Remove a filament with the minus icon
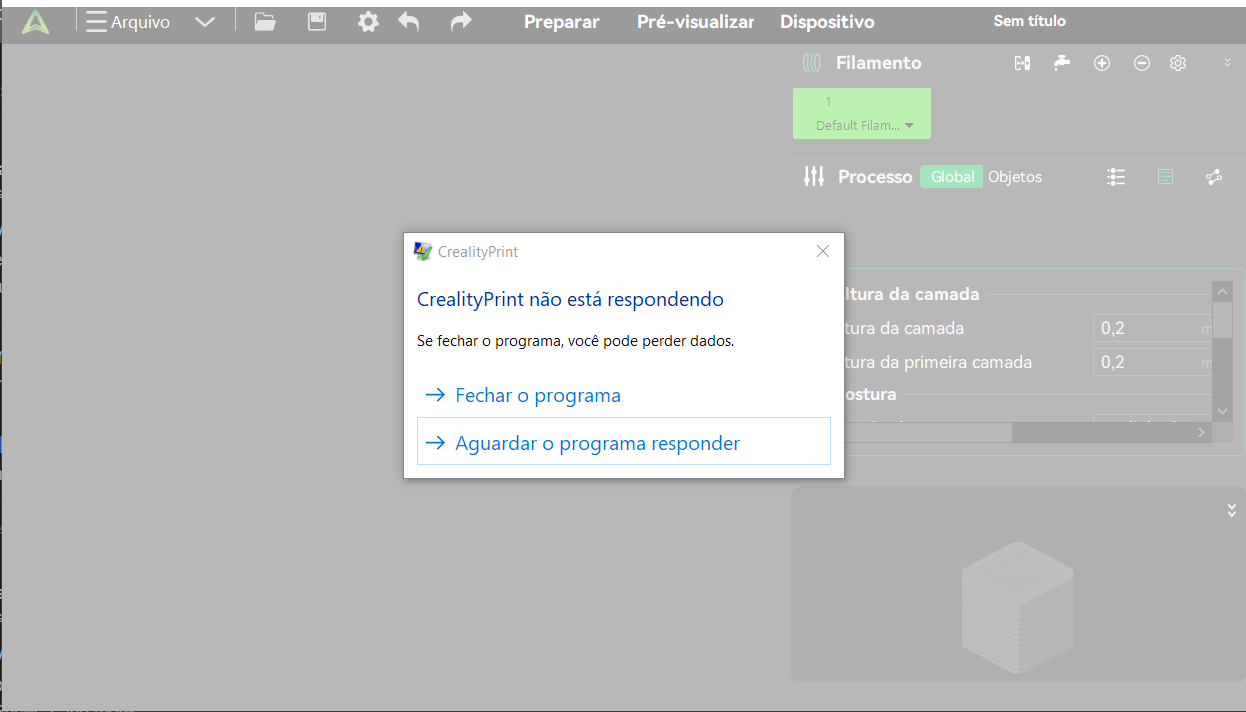The image size is (1246, 712). [1142, 63]
